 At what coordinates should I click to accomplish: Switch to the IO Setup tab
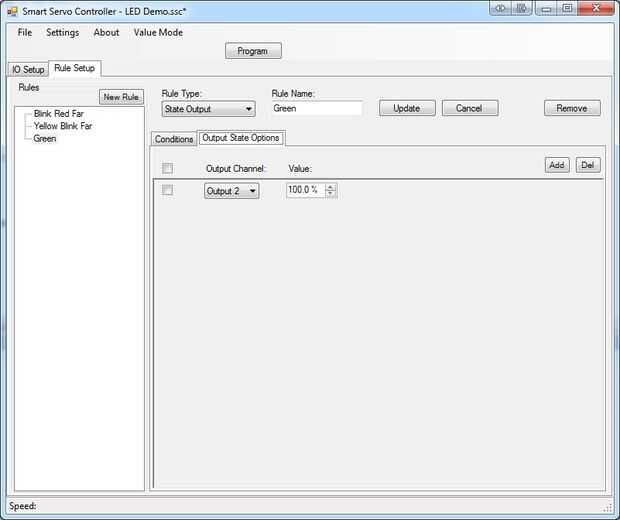click(28, 70)
